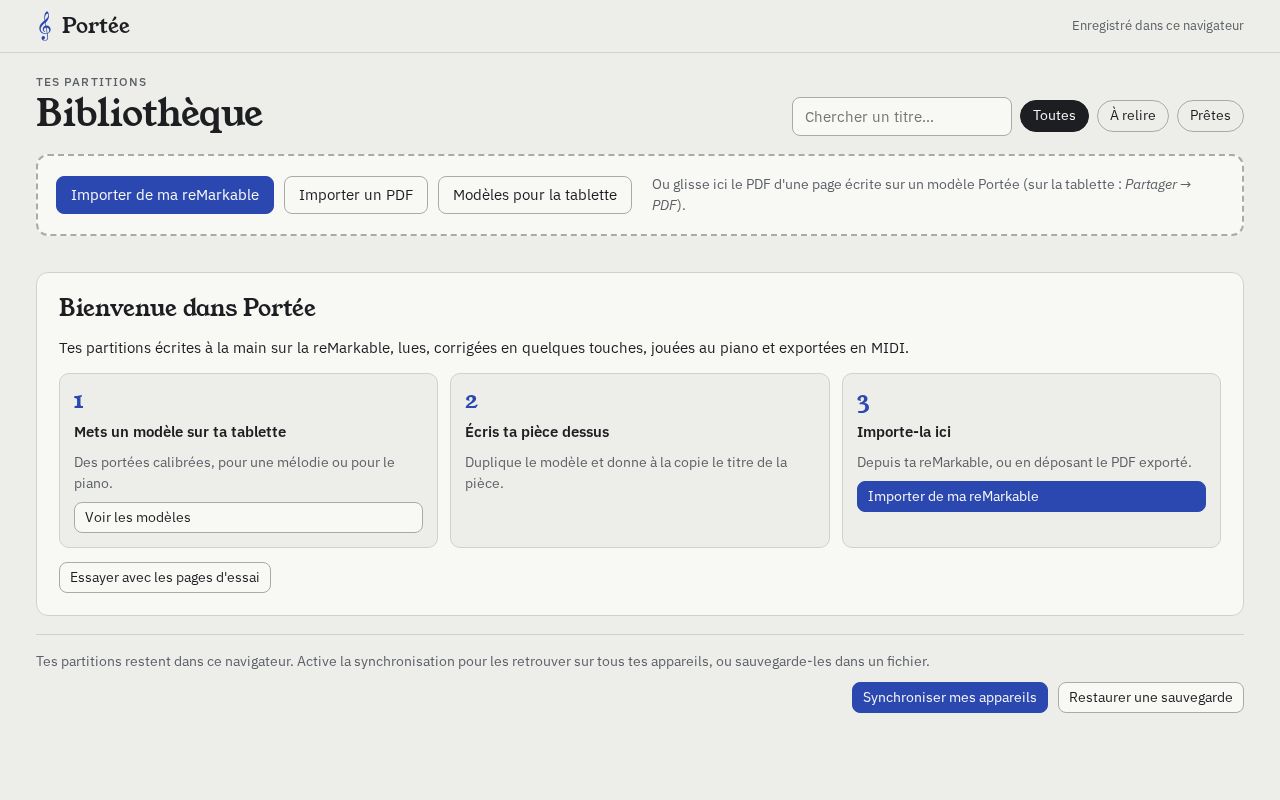
Task: Select the 'Toutes' filter
Action: 1054,116
